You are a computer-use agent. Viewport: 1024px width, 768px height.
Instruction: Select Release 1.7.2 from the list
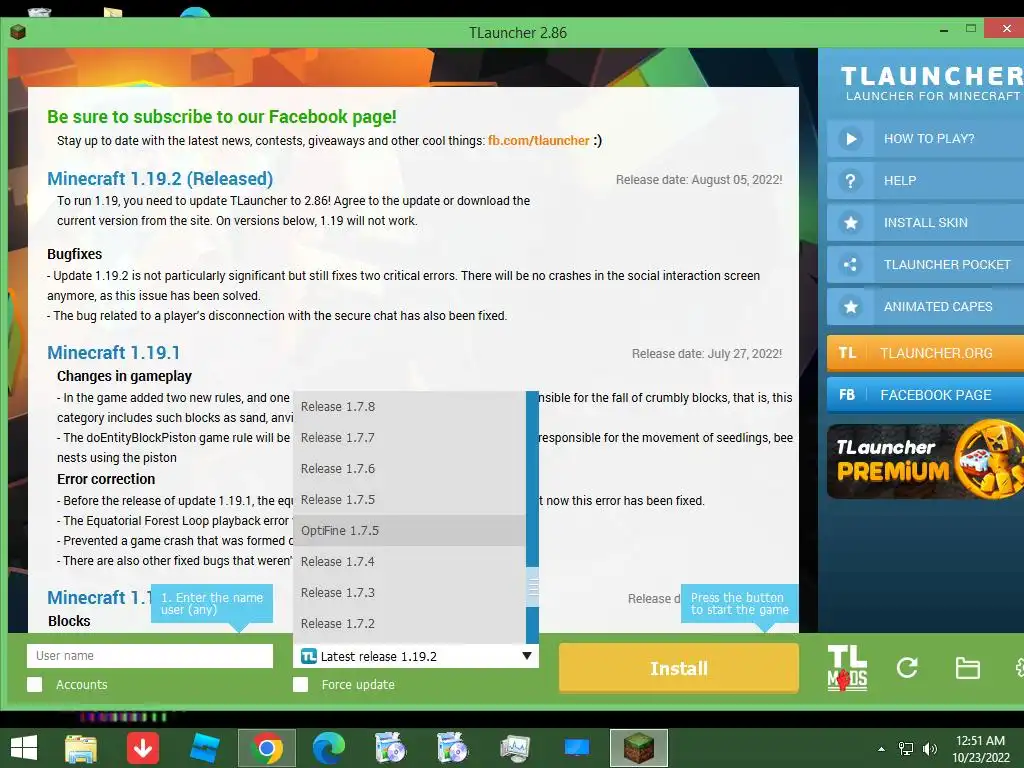click(x=409, y=624)
